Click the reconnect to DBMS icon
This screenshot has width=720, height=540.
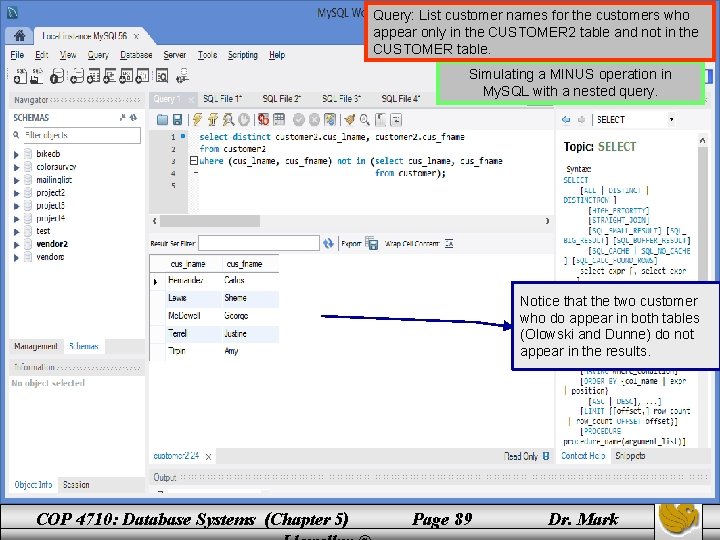click(x=182, y=76)
